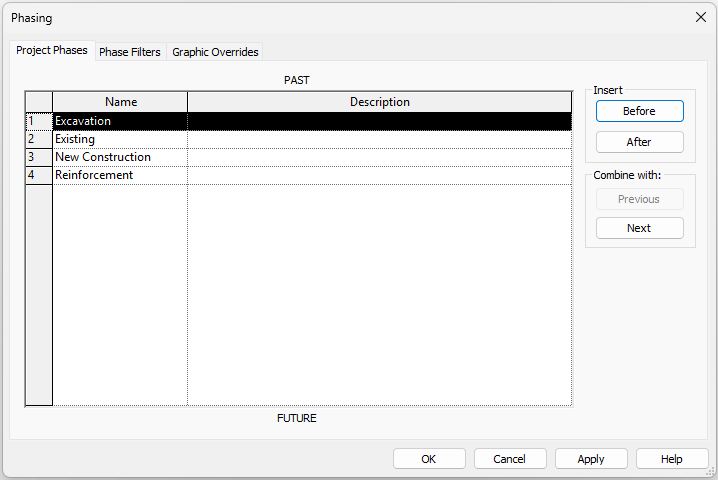
Task: Click the Name column header
Action: coord(120,102)
